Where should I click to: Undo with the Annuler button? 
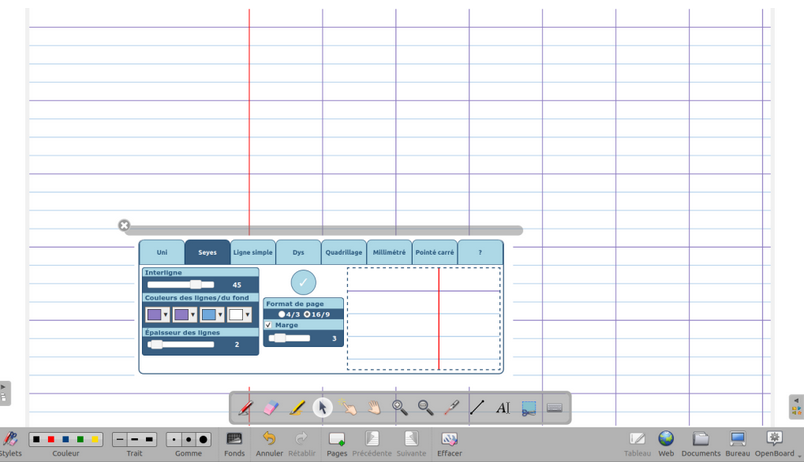click(x=269, y=444)
